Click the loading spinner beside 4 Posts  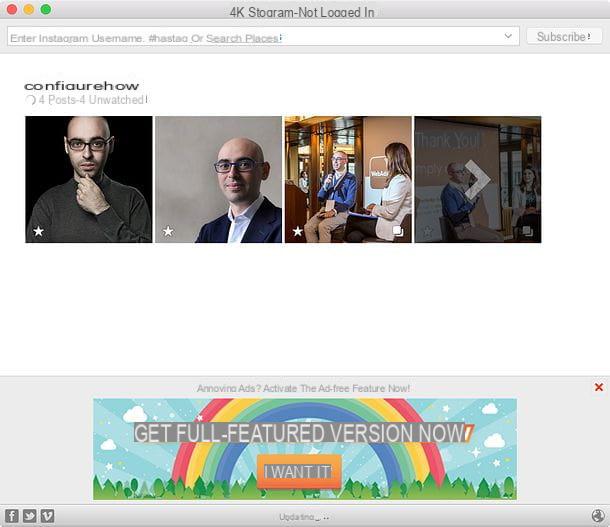pyautogui.click(x=30, y=100)
